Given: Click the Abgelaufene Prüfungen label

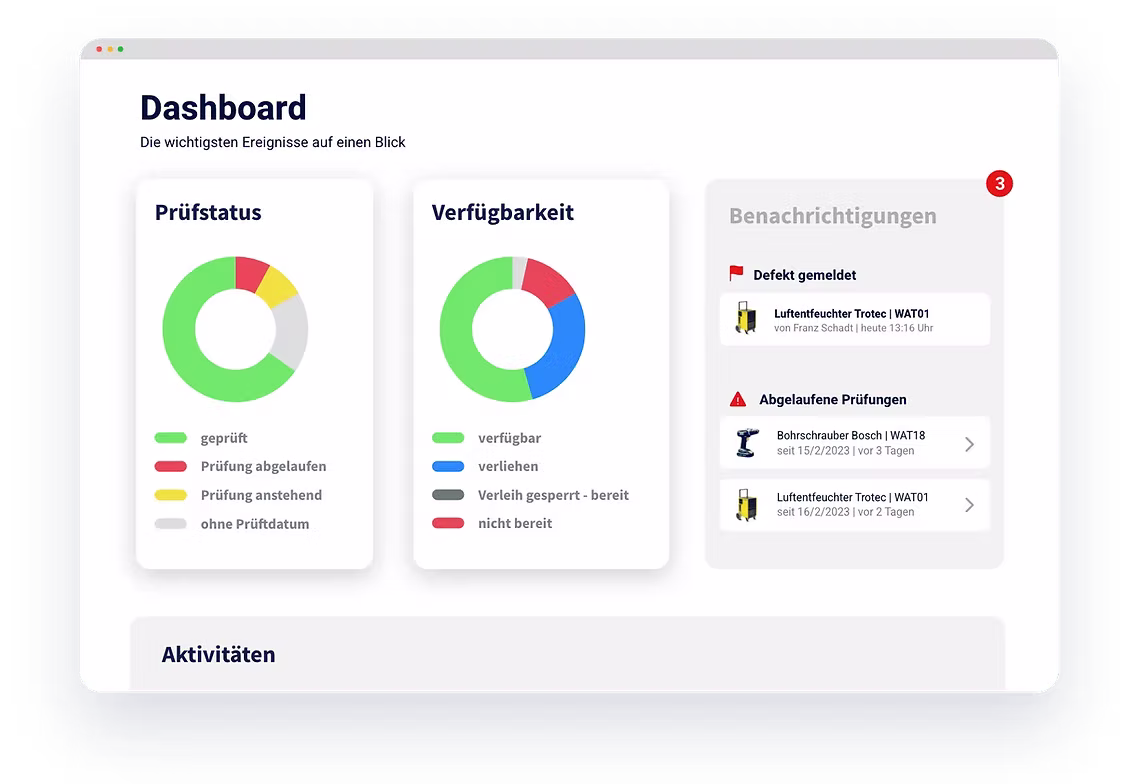Looking at the screenshot, I should (832, 399).
